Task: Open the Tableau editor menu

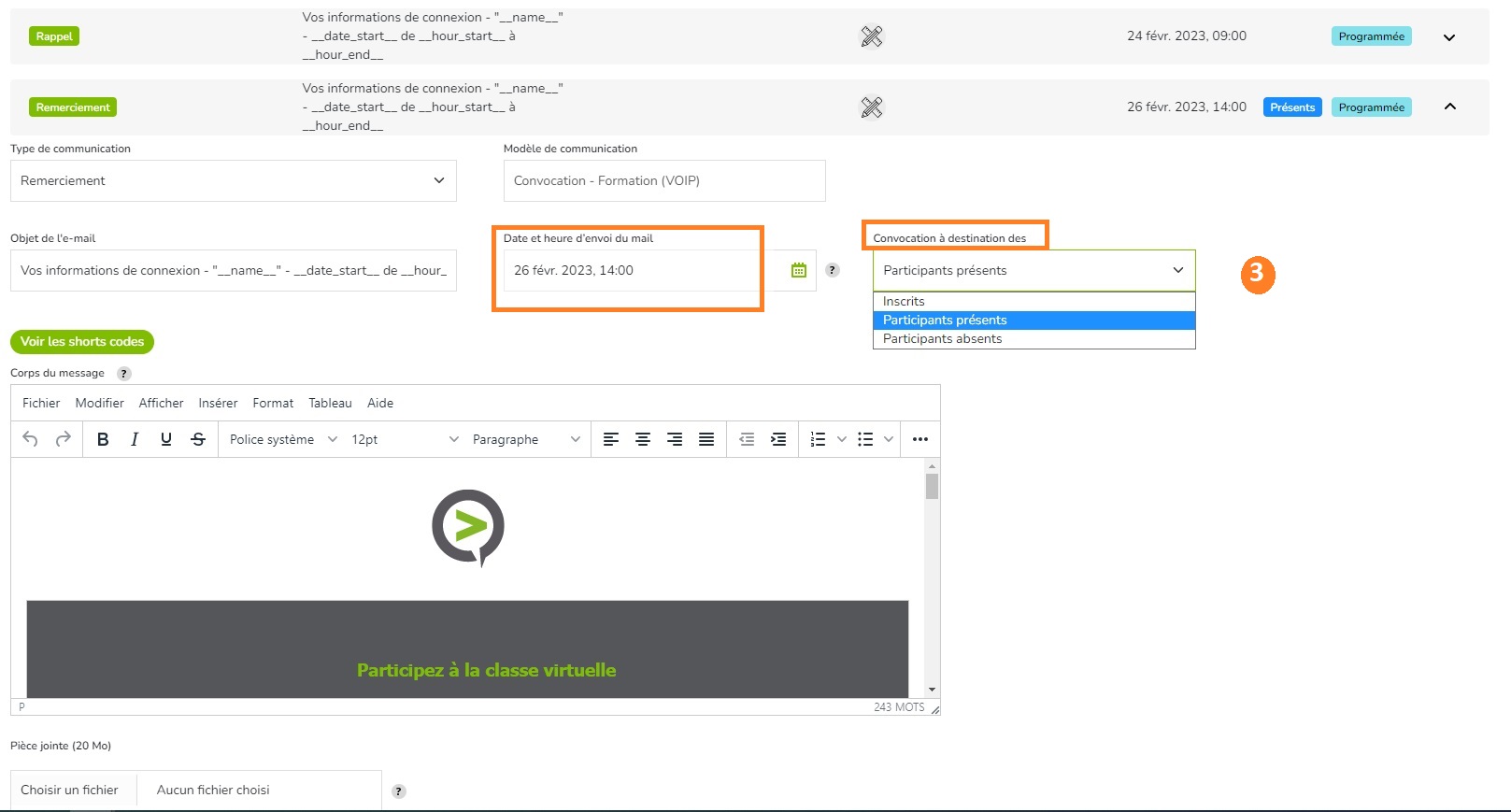Action: pos(330,403)
